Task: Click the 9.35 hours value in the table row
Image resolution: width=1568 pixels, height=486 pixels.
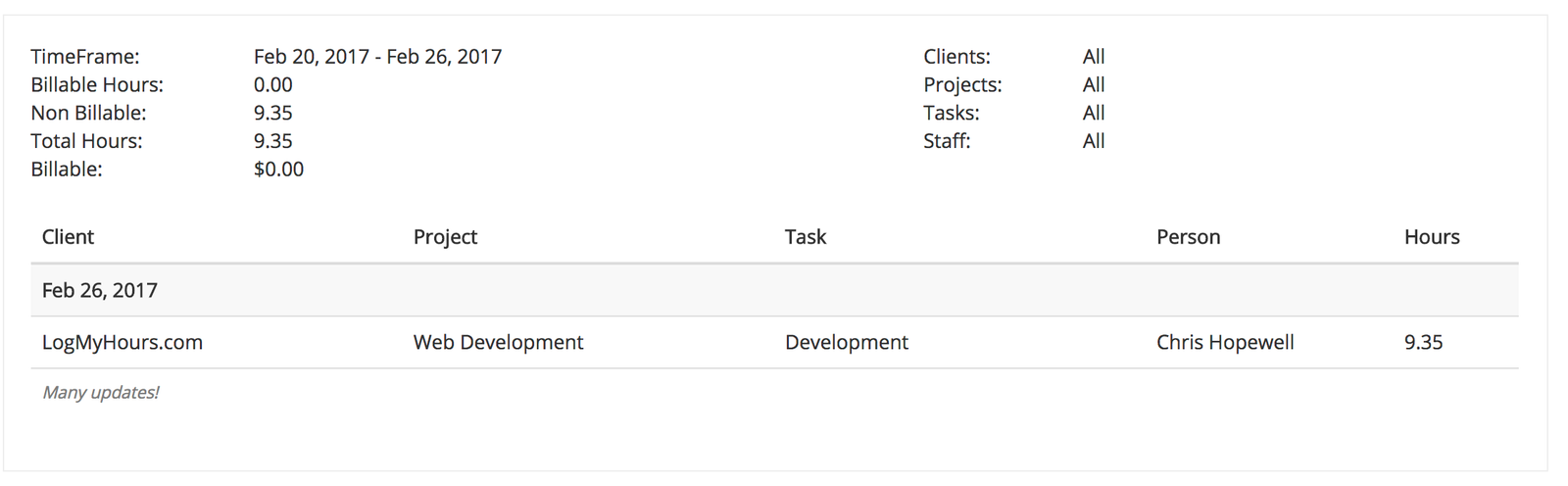Action: coord(1423,342)
